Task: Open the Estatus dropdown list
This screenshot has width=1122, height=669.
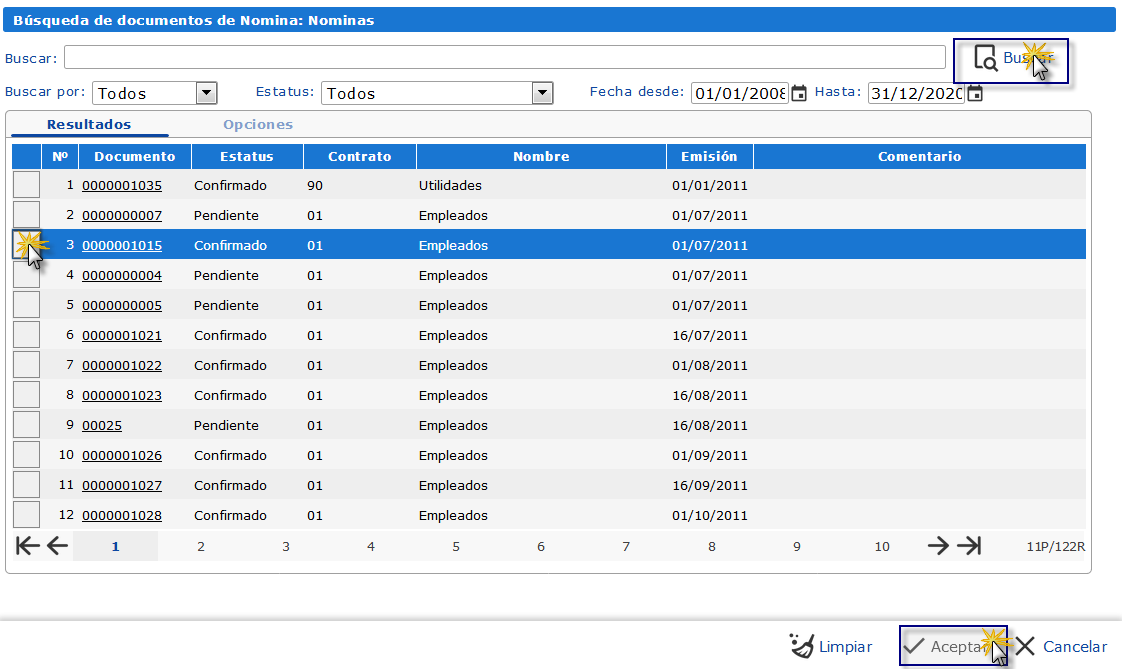Action: [542, 93]
